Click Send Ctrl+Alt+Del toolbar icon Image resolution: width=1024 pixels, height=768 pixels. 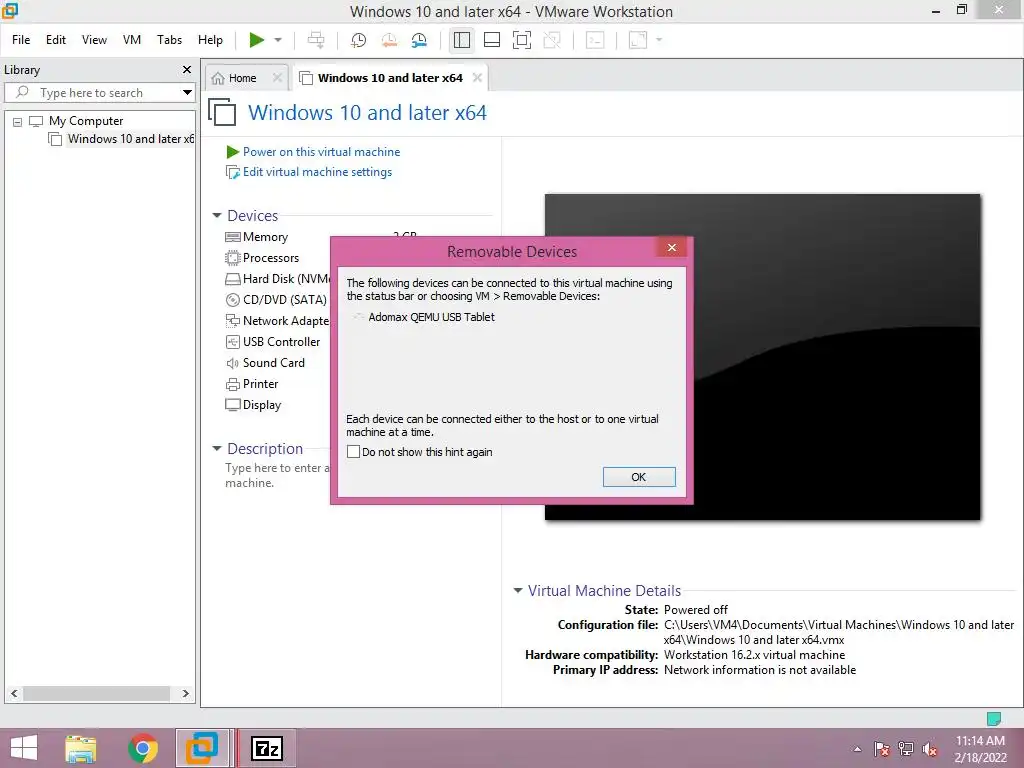[x=316, y=40]
